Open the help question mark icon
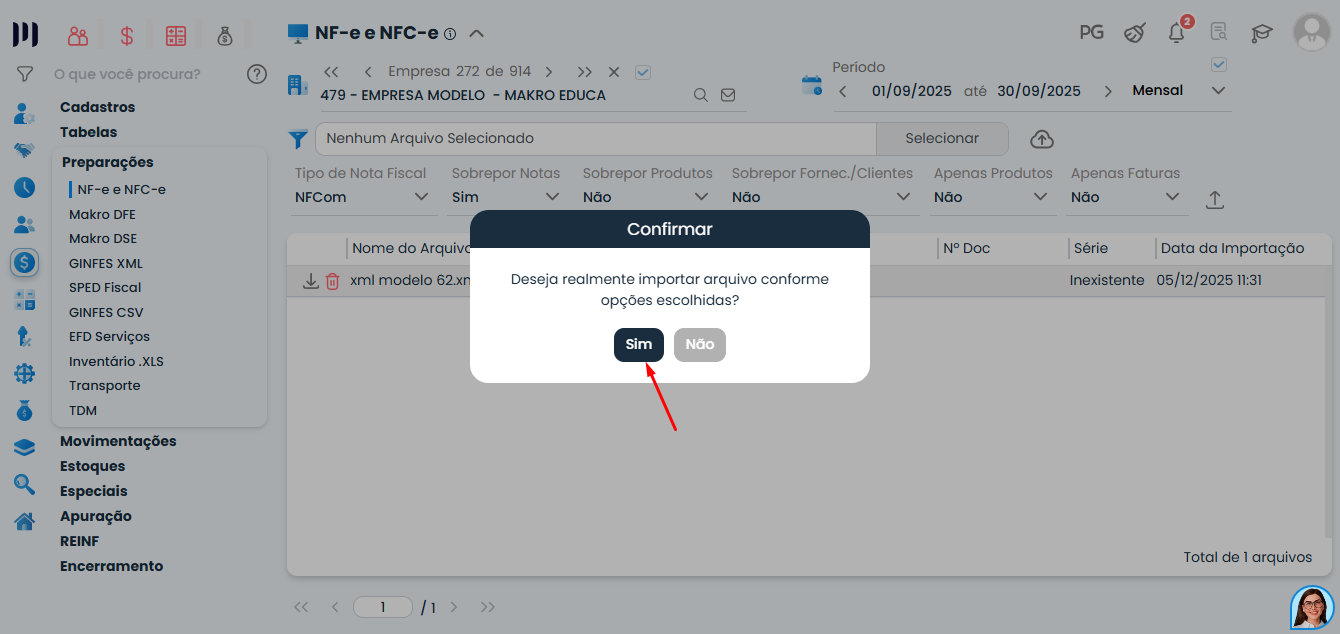1340x634 pixels. [x=257, y=74]
